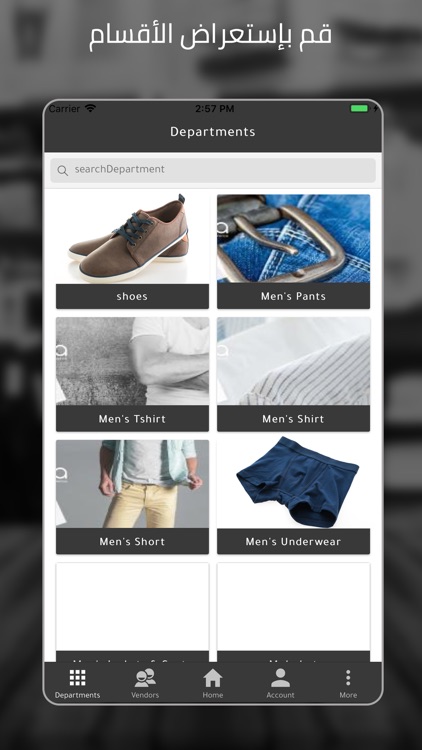This screenshot has width=422, height=750.
Task: Focus the searchDepartment text field
Action: (x=213, y=170)
